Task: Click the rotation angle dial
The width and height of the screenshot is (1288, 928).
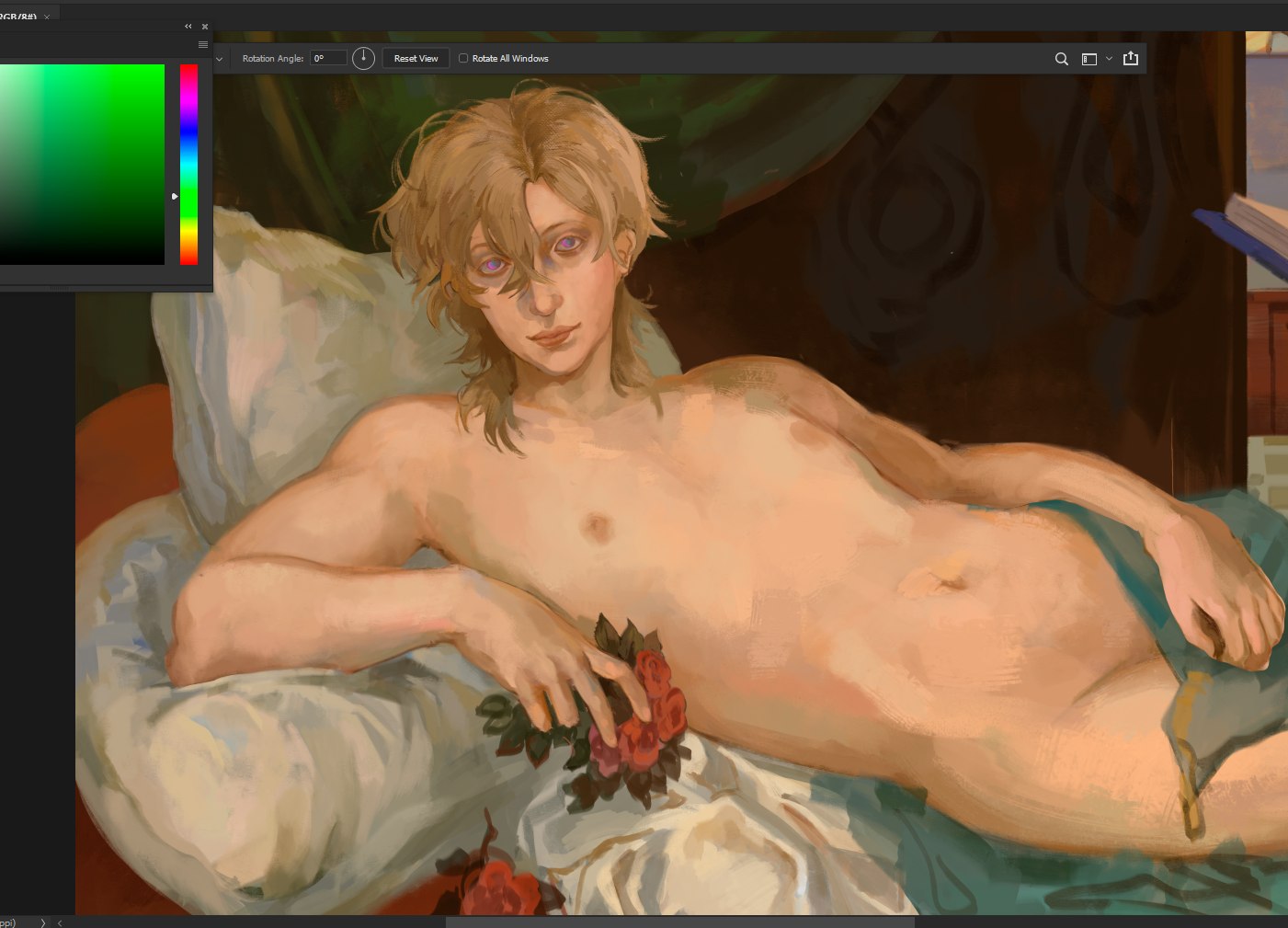Action: click(364, 58)
